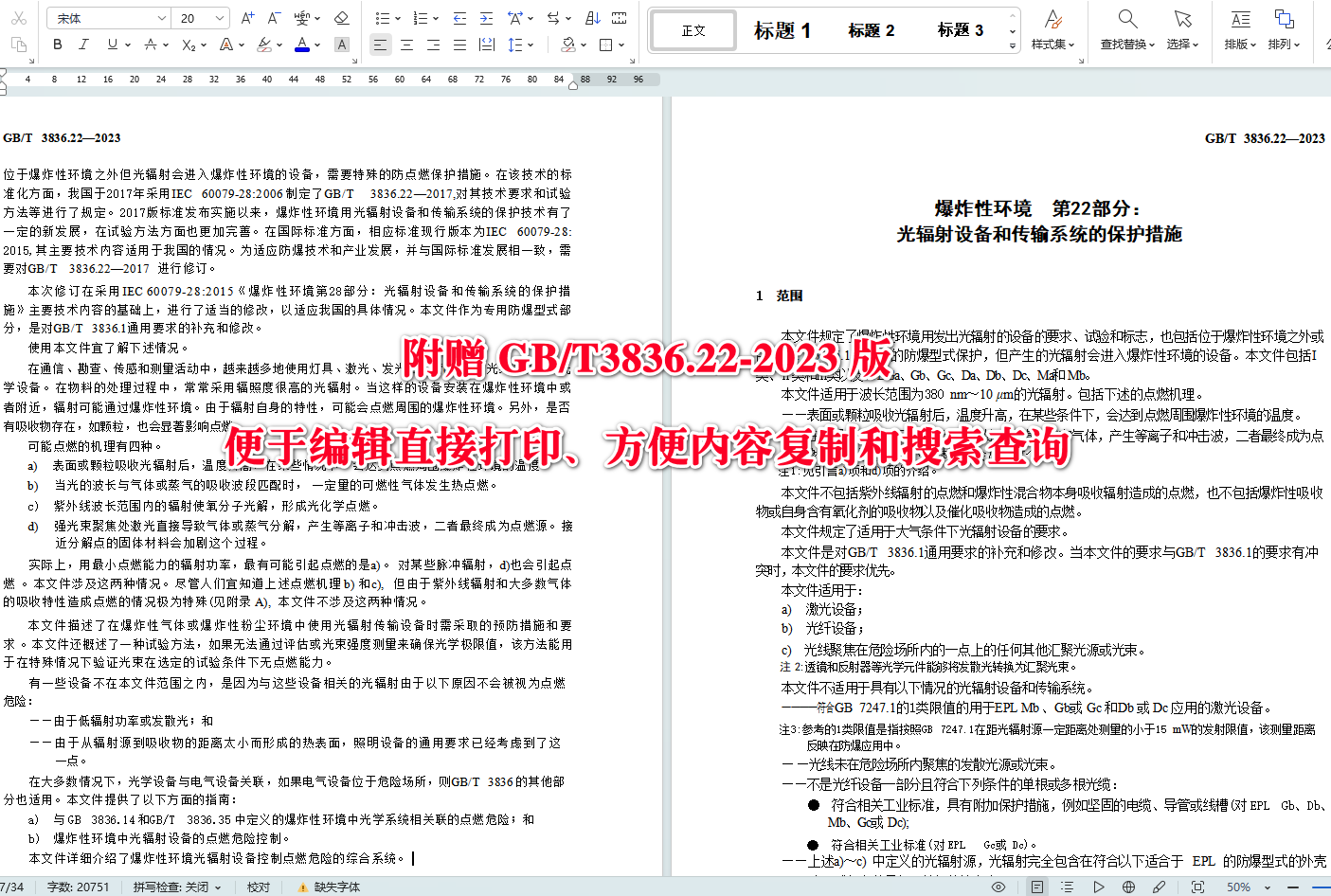
Task: Click the pen annotation icon in status bar
Action: tap(1159, 887)
